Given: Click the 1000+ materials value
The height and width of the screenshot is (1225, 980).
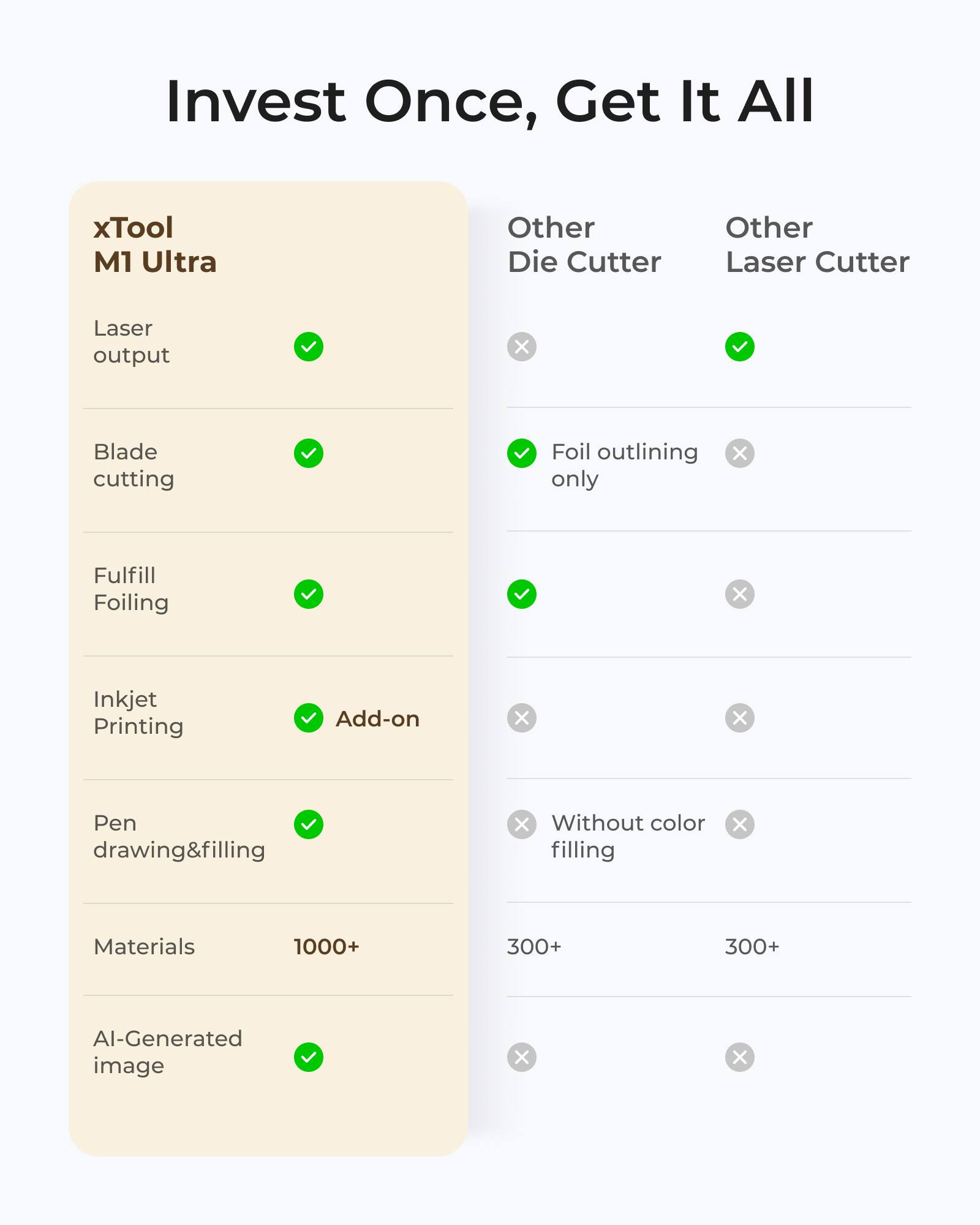Looking at the screenshot, I should pos(326,947).
